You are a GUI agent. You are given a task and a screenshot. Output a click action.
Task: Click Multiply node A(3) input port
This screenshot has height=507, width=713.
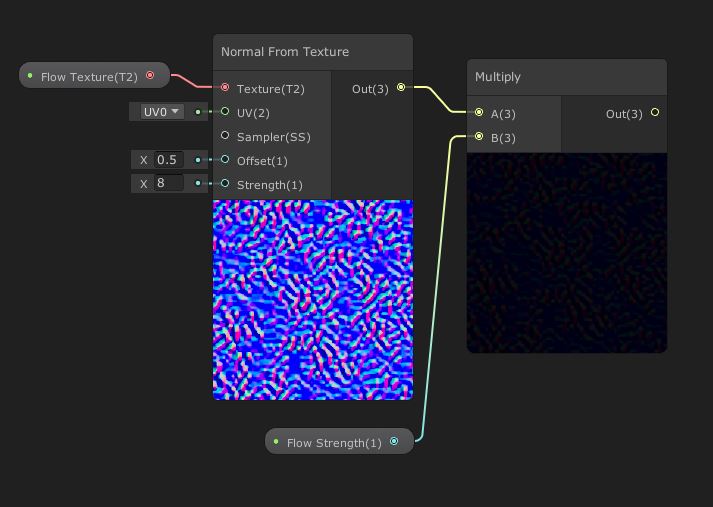[479, 113]
